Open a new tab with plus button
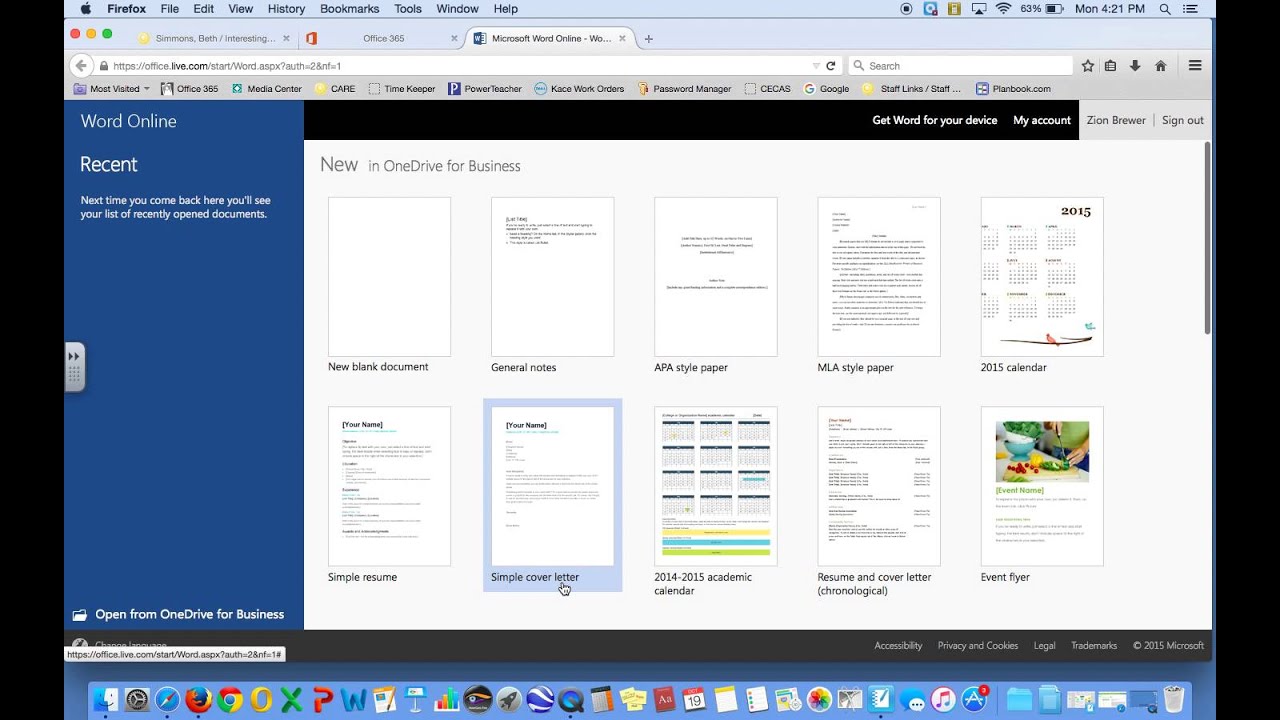The width and height of the screenshot is (1280, 720). point(648,39)
